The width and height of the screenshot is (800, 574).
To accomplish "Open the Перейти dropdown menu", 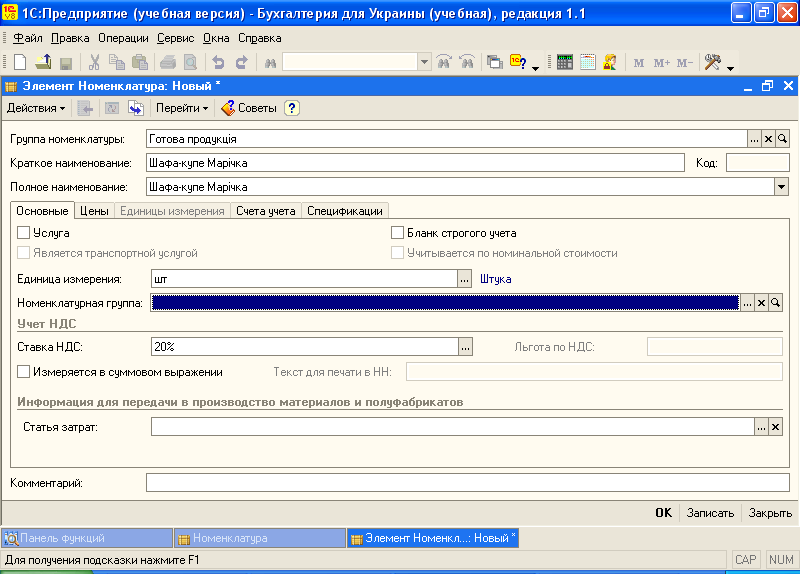I will pyautogui.click(x=182, y=108).
